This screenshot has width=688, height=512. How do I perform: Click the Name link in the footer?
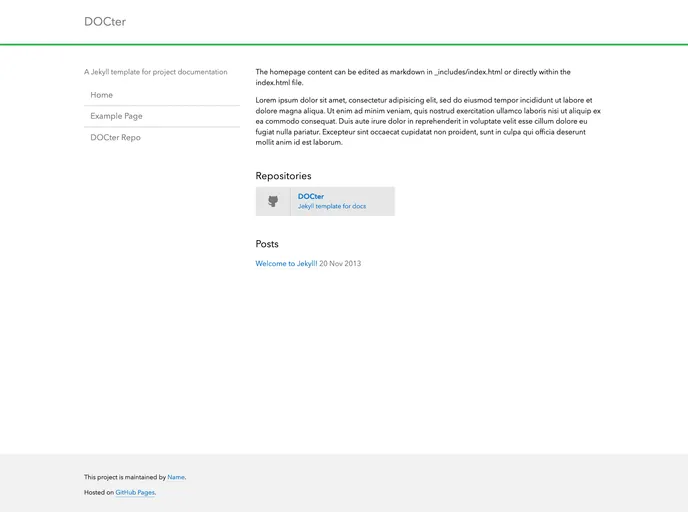176,477
